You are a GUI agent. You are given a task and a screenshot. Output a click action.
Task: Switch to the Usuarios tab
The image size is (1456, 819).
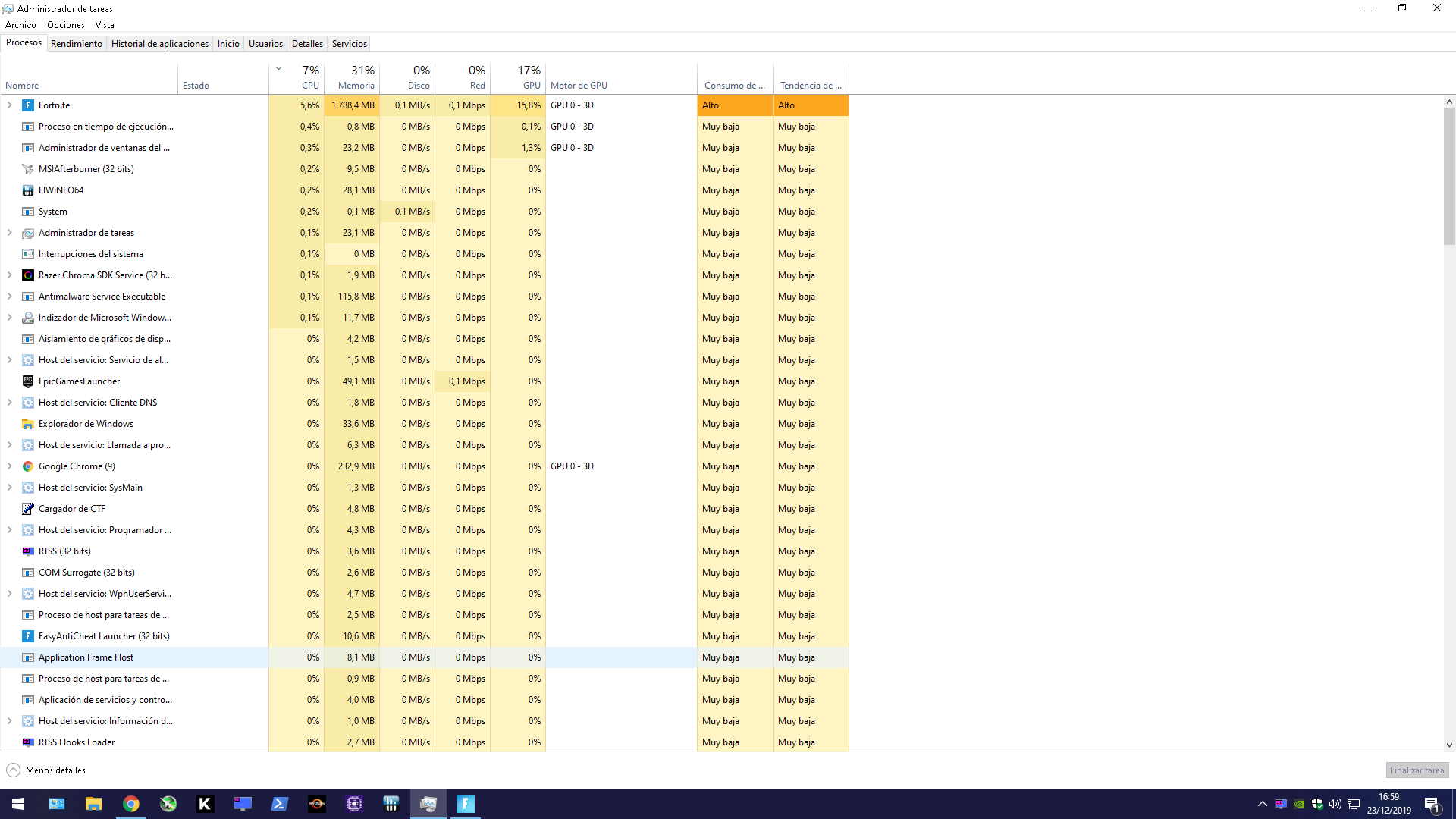(265, 44)
